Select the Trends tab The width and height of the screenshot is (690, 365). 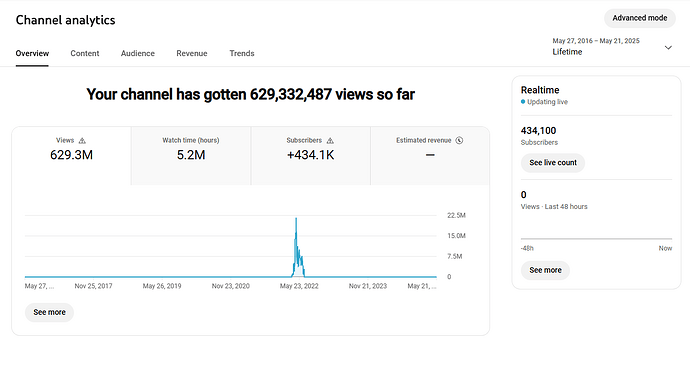(242, 53)
